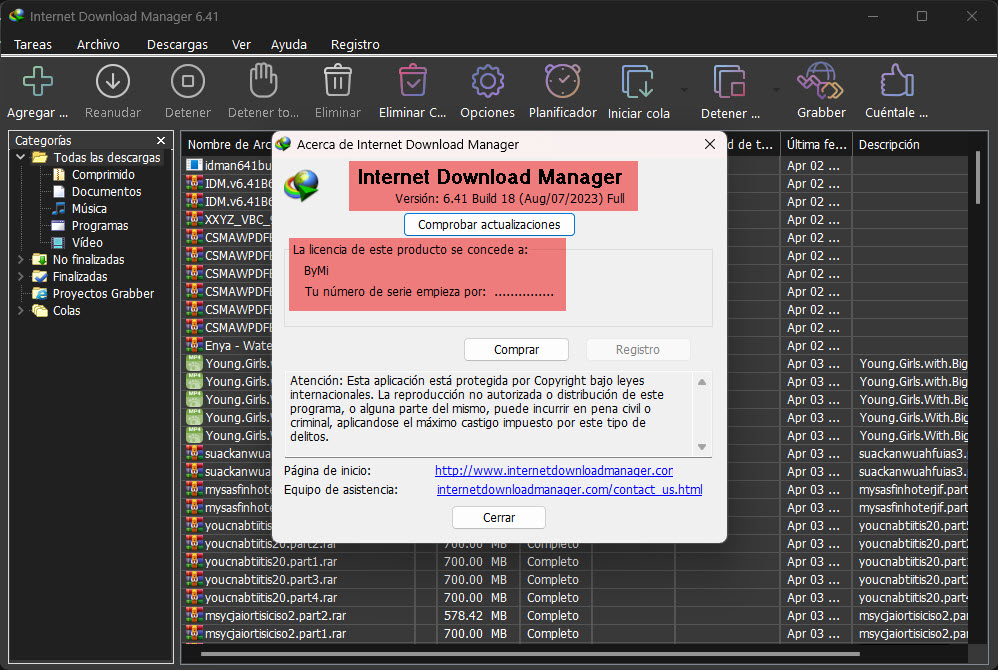This screenshot has width=998, height=670.
Task: Open the Descargas menu
Action: pos(177,45)
